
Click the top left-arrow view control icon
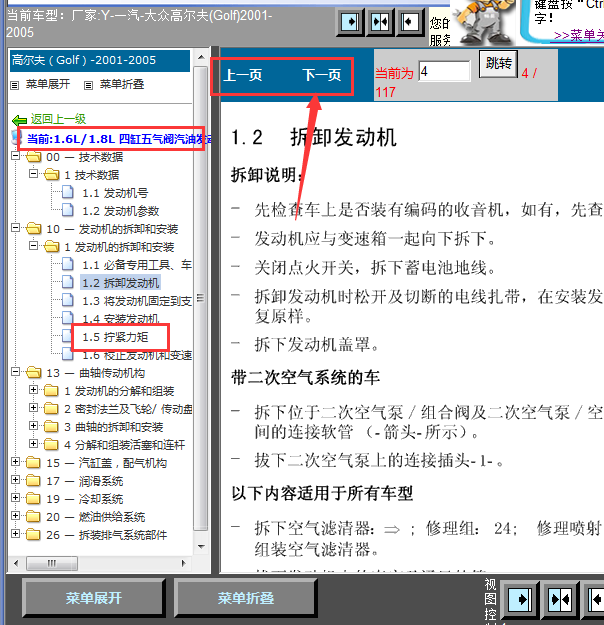410,22
